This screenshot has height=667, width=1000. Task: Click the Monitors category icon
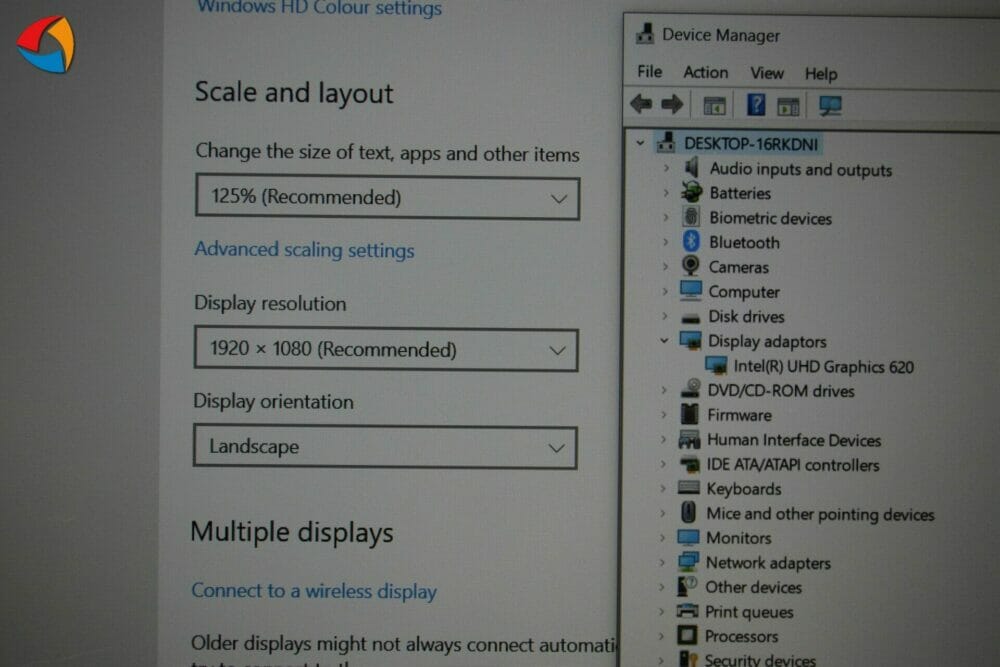point(688,538)
